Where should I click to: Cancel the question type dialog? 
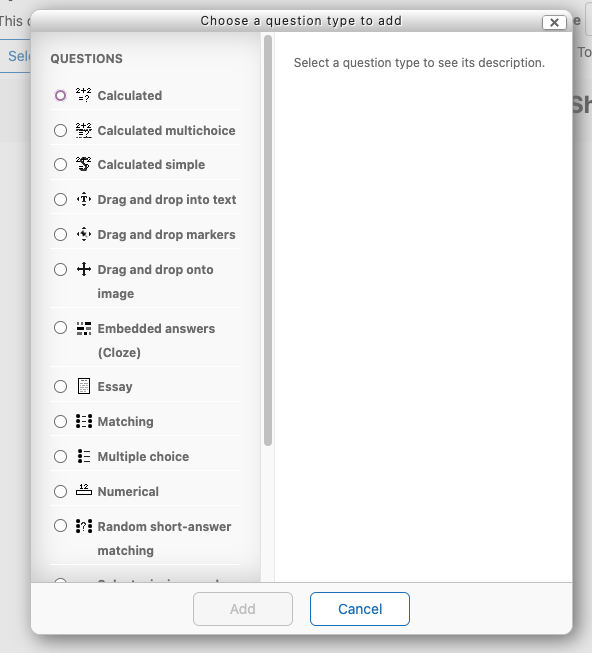coord(360,609)
